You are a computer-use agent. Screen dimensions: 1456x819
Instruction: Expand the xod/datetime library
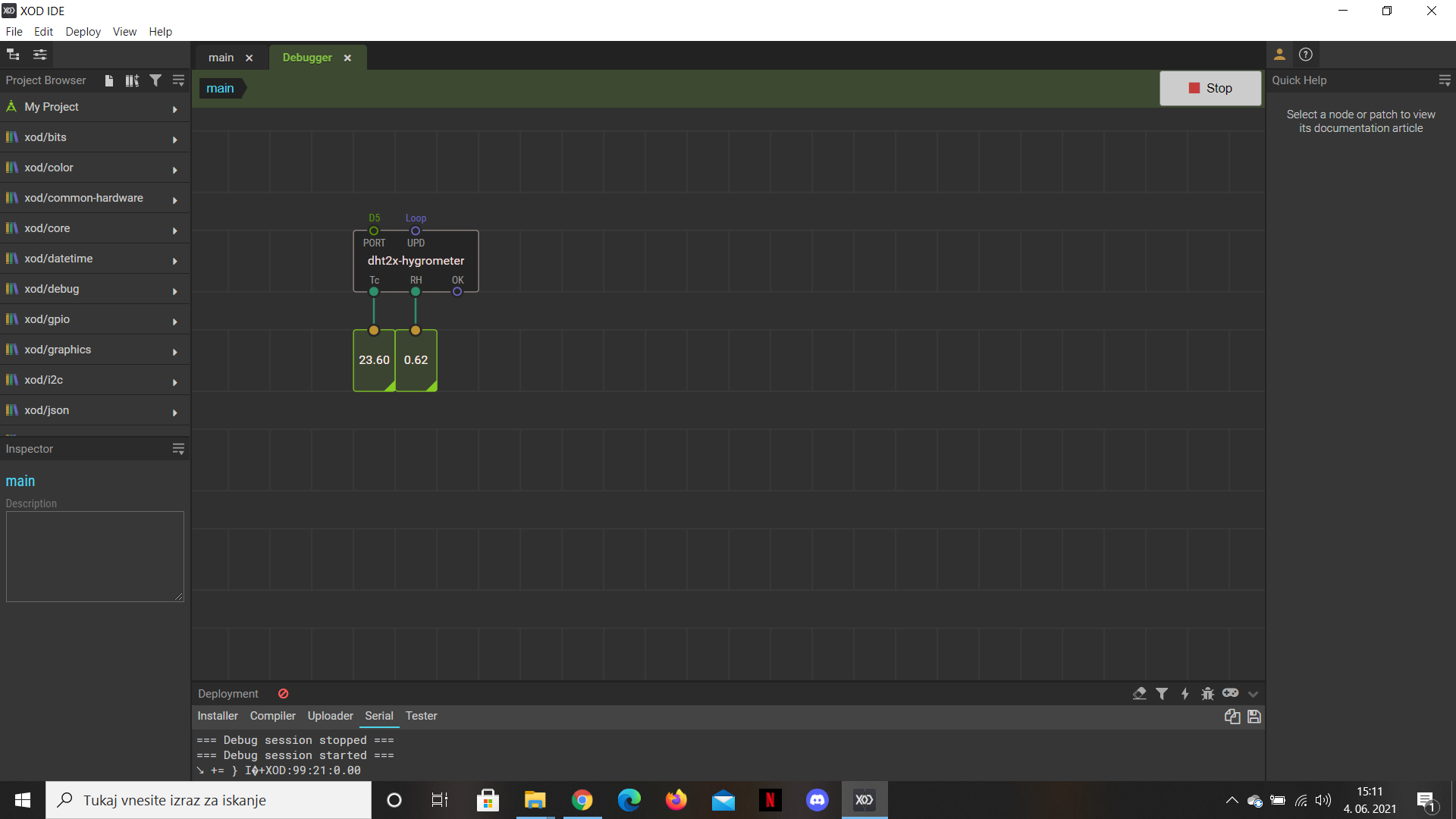tap(175, 261)
